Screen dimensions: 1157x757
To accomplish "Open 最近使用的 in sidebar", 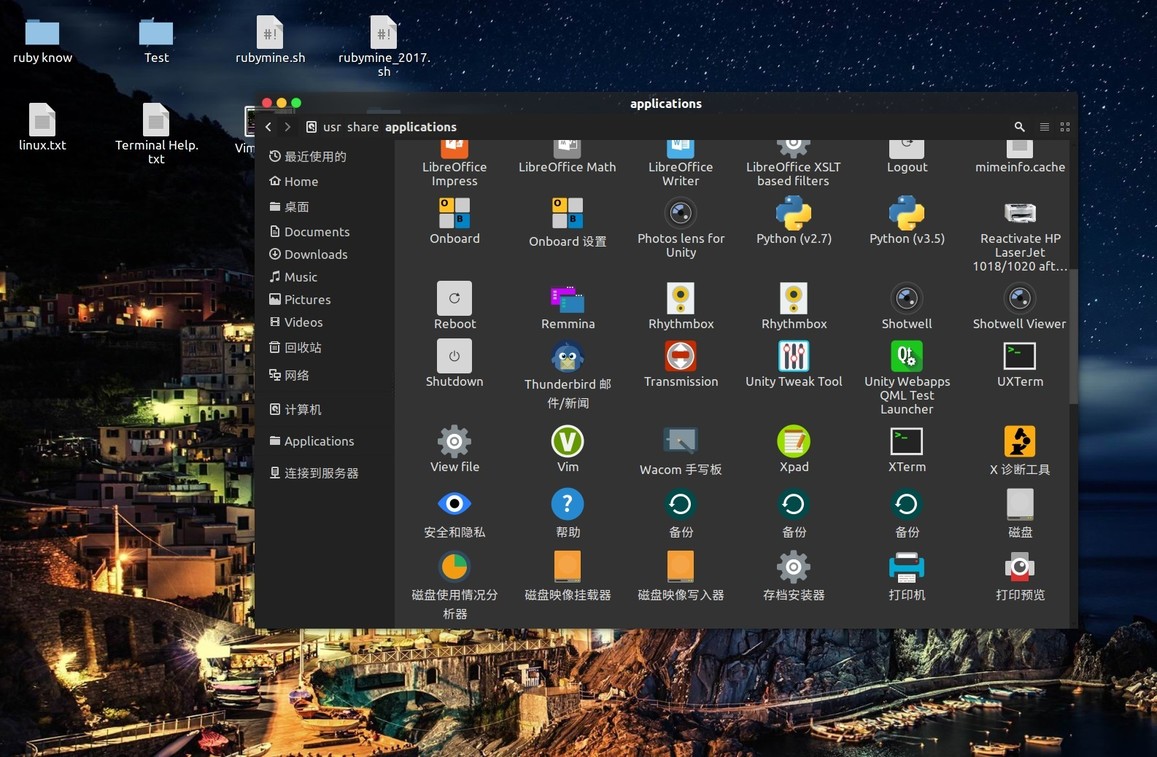I will pos(308,156).
